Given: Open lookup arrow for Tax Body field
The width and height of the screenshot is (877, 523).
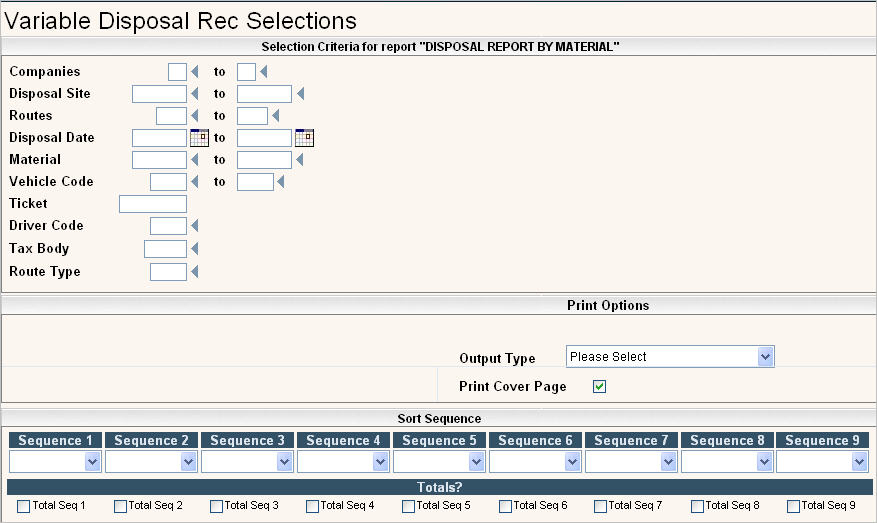Looking at the screenshot, I should [195, 248].
